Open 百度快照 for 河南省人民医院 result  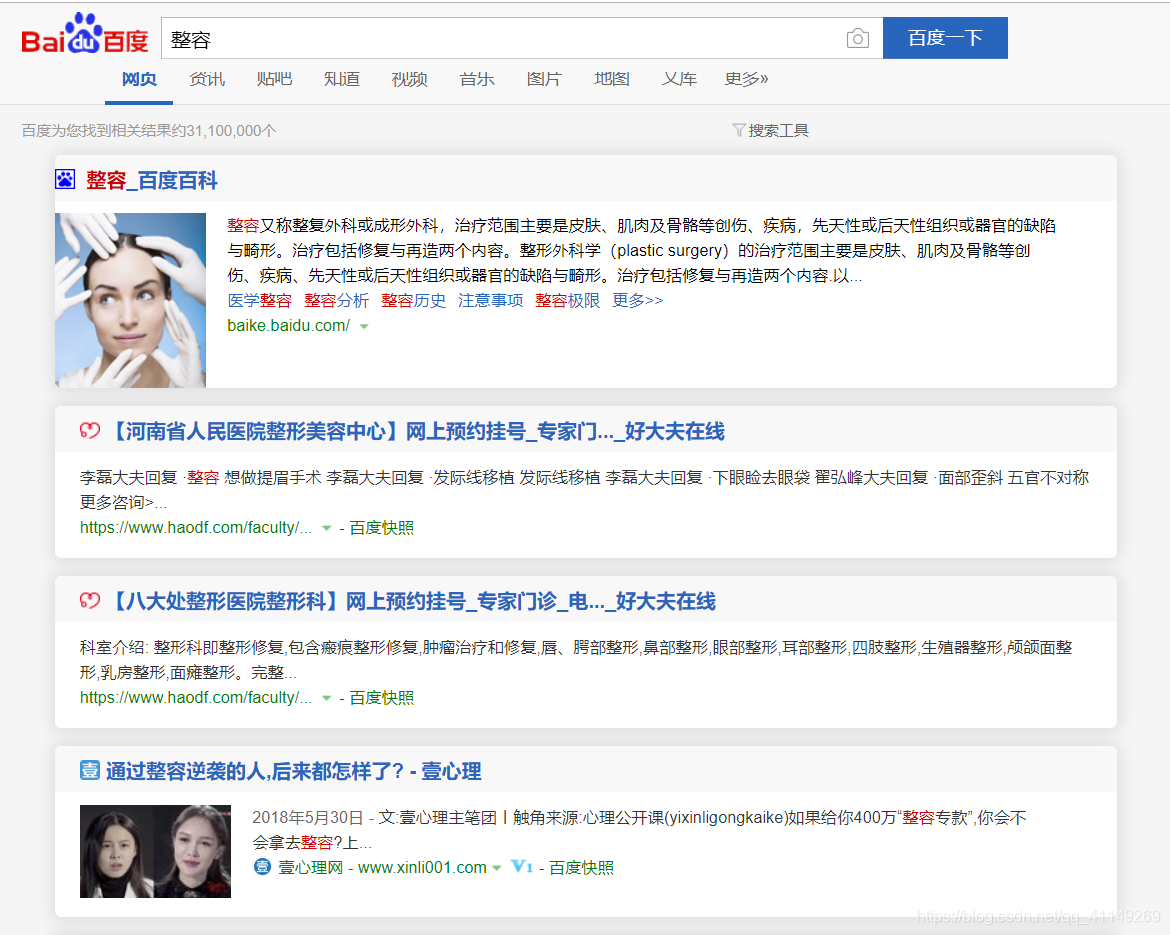click(x=381, y=528)
